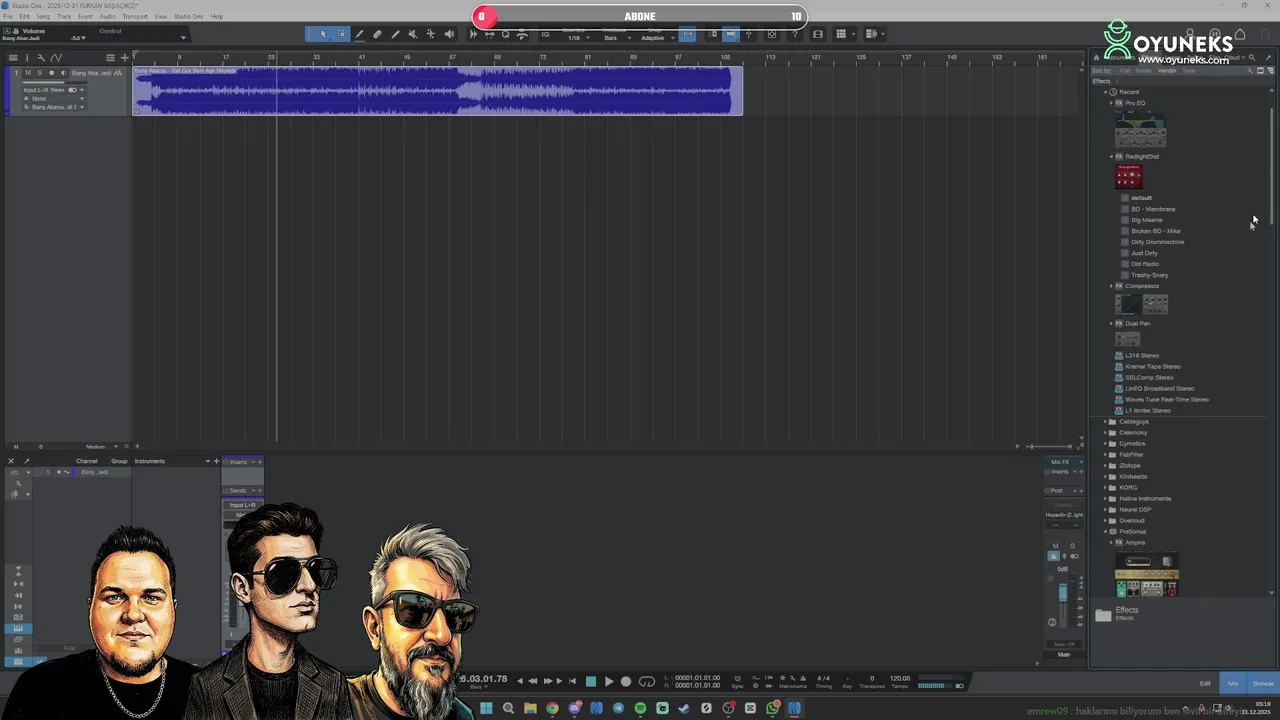The width and height of the screenshot is (1280, 720).
Task: Open Chrome from the taskbar
Action: click(x=552, y=708)
